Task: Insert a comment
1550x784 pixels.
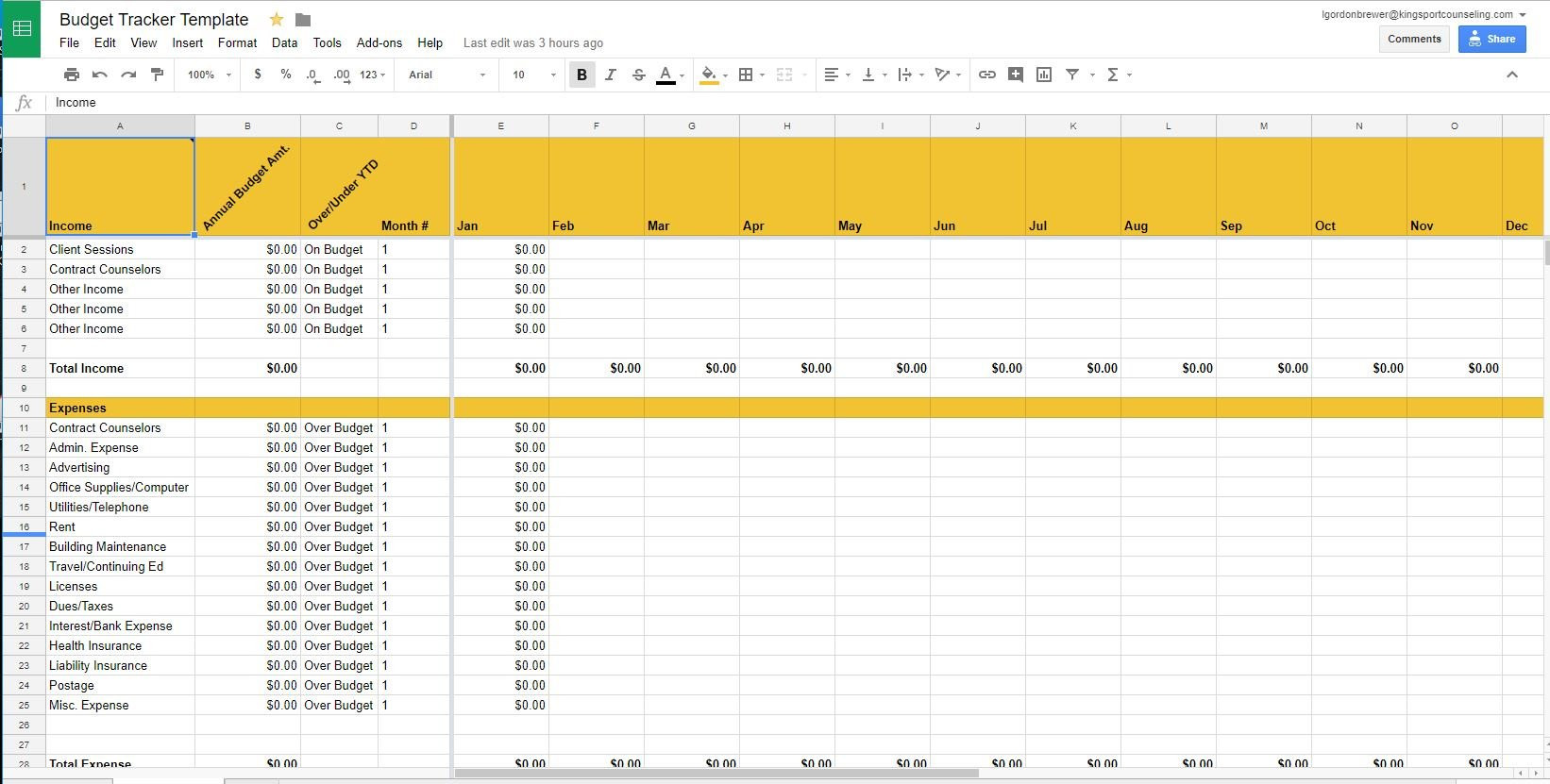Action: pos(1016,75)
